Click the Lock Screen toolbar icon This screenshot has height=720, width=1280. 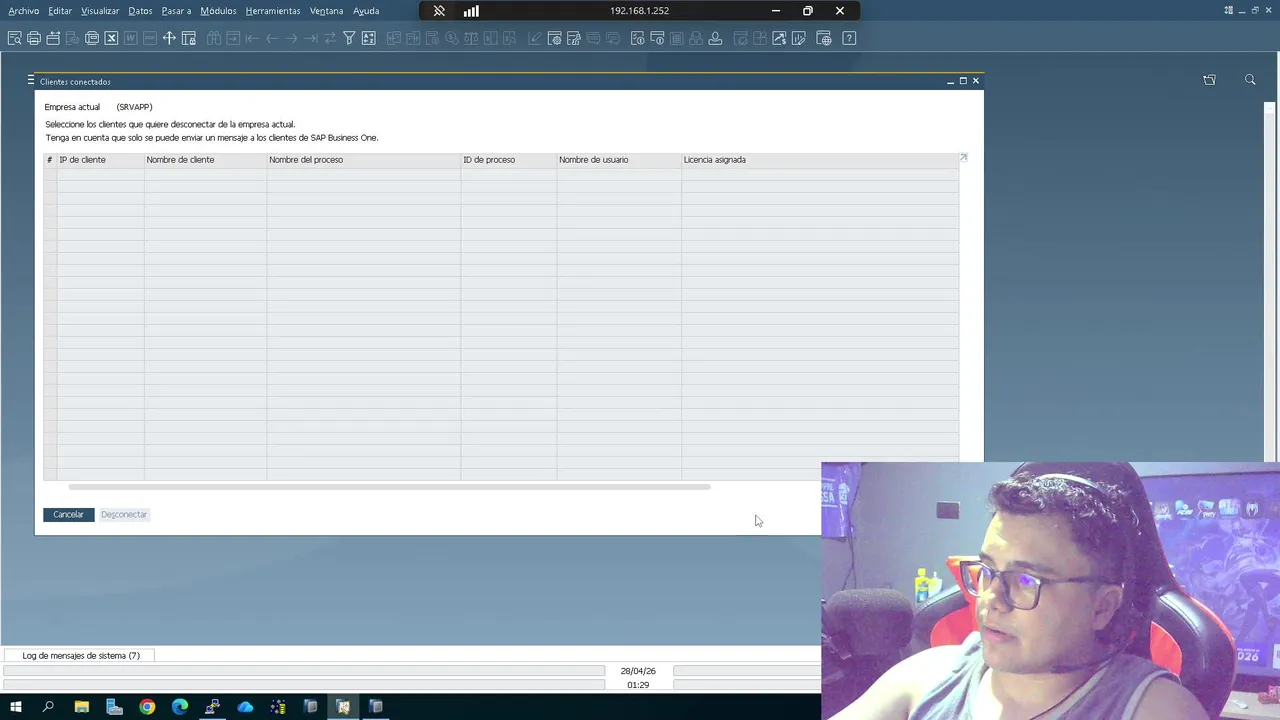click(x=188, y=38)
